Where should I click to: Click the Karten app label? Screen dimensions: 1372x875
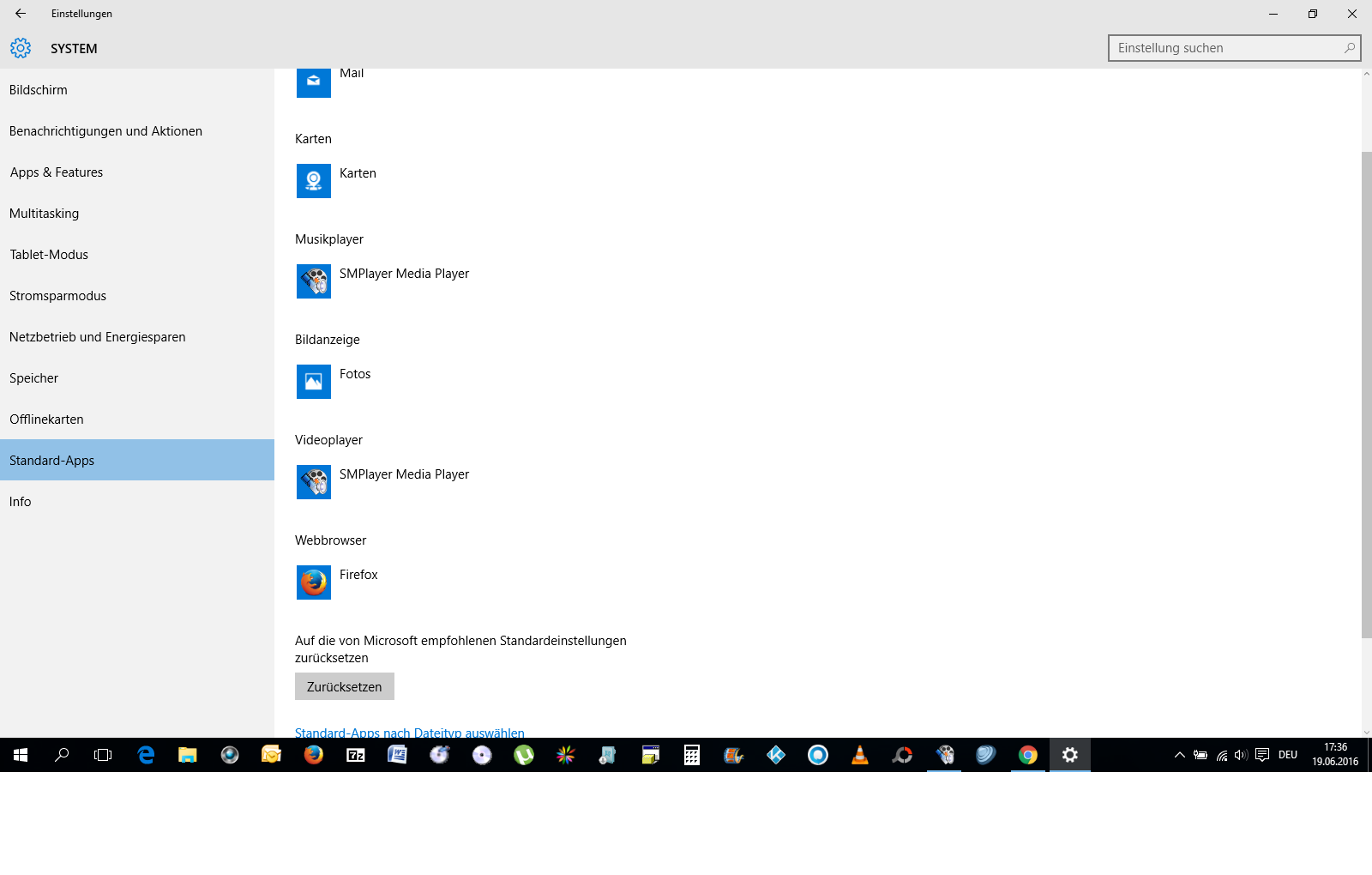[358, 173]
